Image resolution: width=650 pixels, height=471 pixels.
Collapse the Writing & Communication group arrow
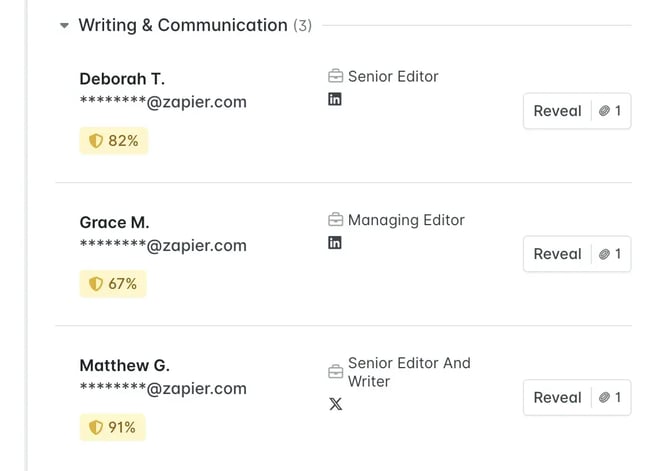[x=64, y=26]
